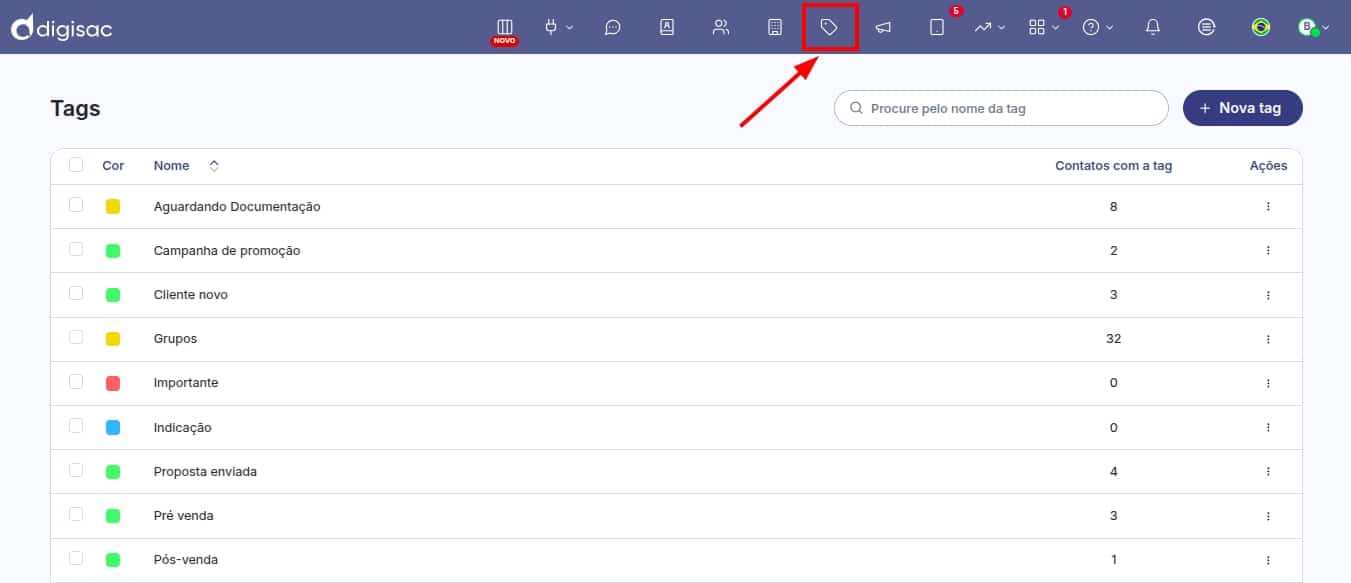Screen dimensions: 1351x583
Task: Open the contacts address book icon
Action: point(667,28)
